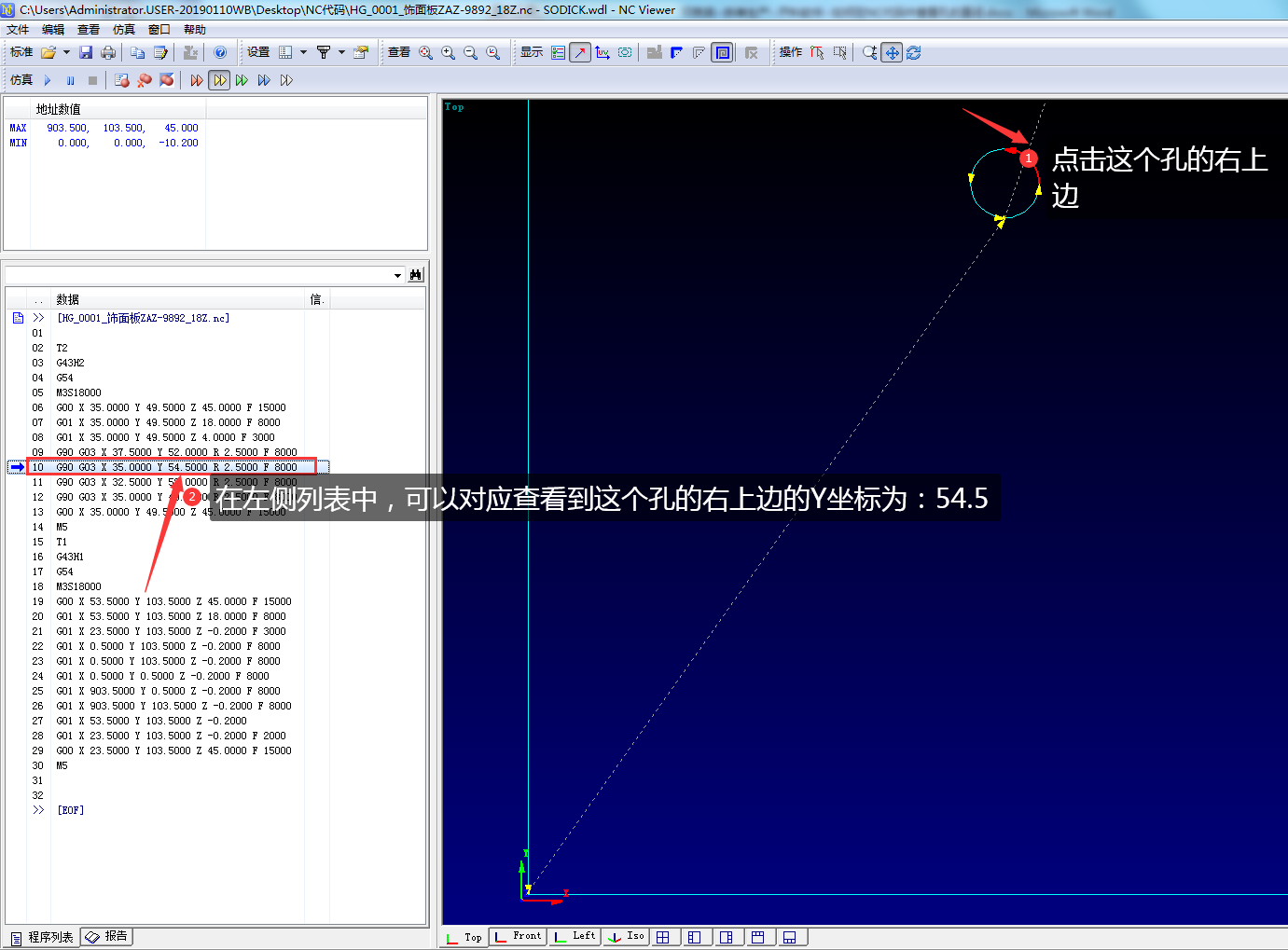Toggle the list display icon after 显示
Screen dimensions: 1288x950
coord(558,52)
